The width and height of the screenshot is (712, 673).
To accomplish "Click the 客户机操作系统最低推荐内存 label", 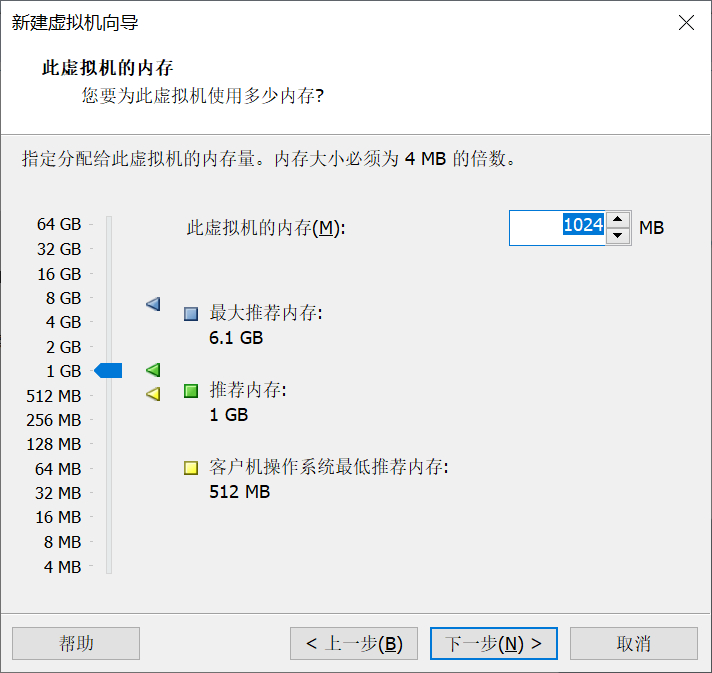I will pos(329,467).
